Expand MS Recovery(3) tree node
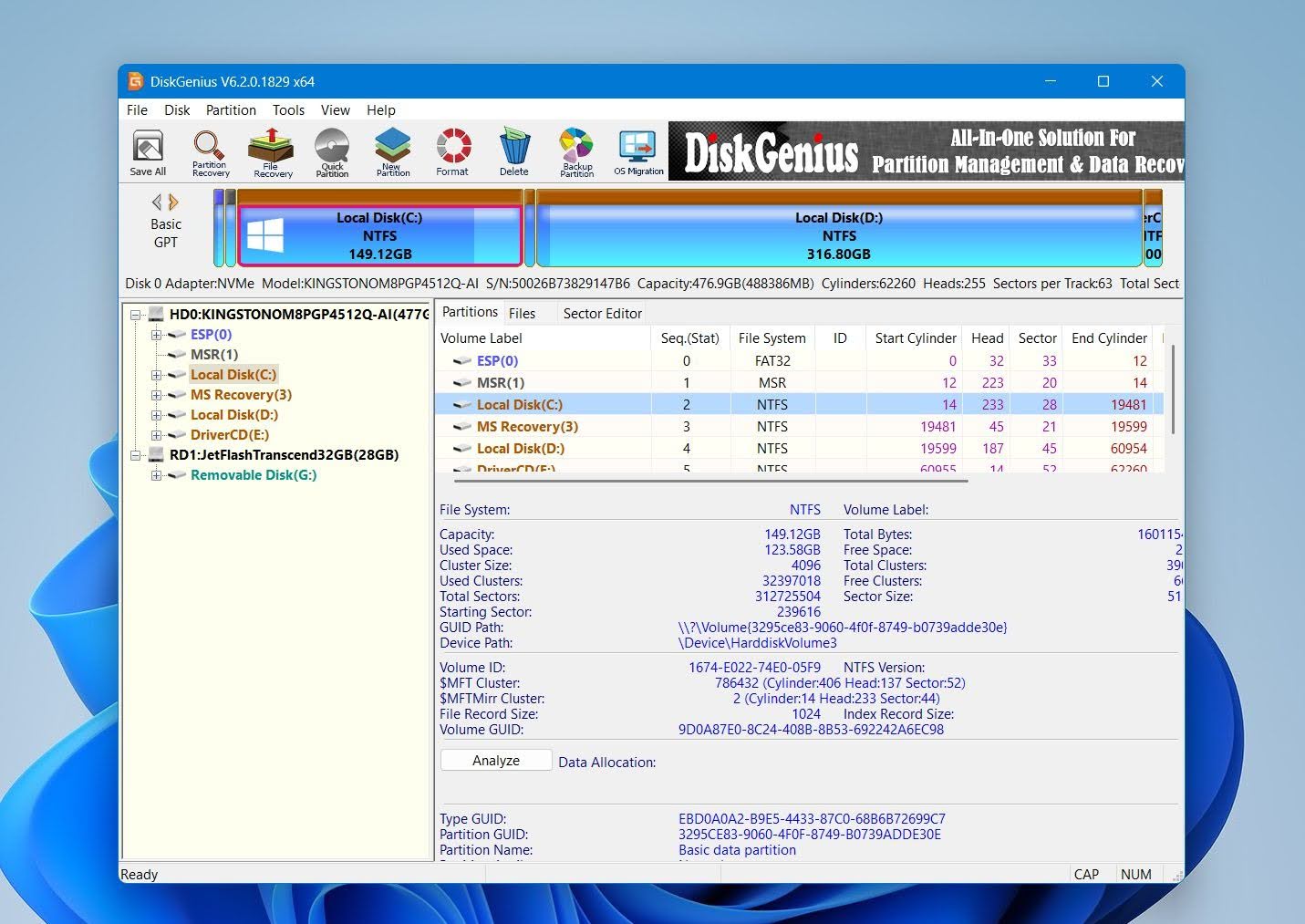Image resolution: width=1305 pixels, height=924 pixels. pos(156,395)
